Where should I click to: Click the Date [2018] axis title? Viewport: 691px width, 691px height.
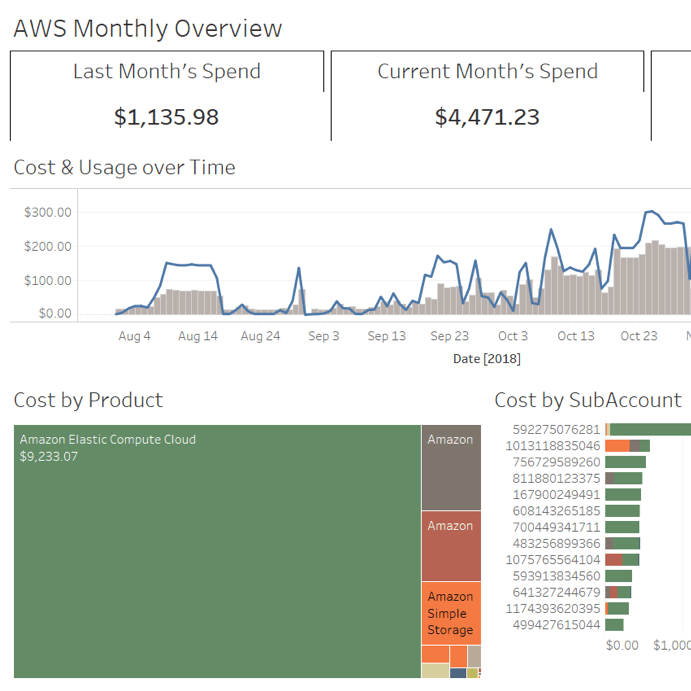tap(487, 359)
